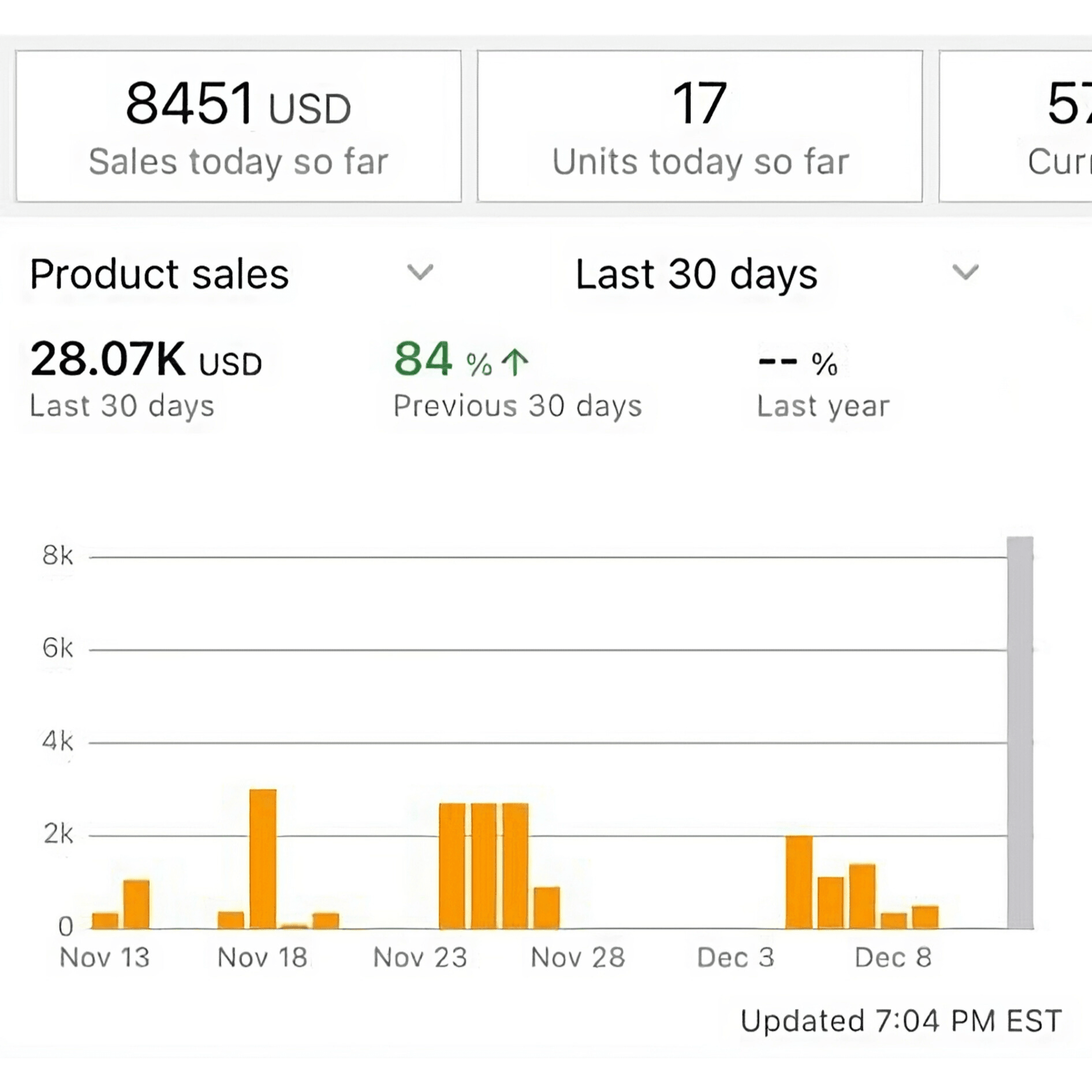Select the tallest orange bar near Nov 18
The width and height of the screenshot is (1092, 1092).
tap(263, 858)
